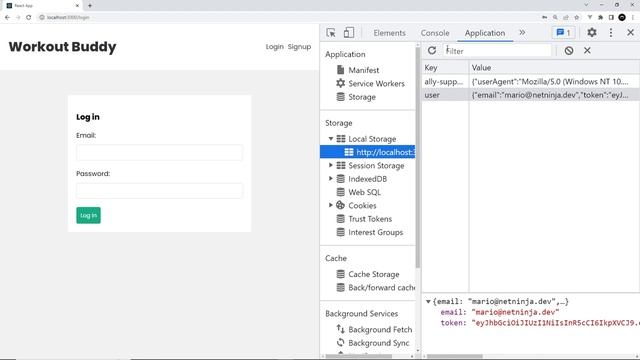640x360 pixels.
Task: Collapse the Local Storage tree node
Action: tap(331, 139)
